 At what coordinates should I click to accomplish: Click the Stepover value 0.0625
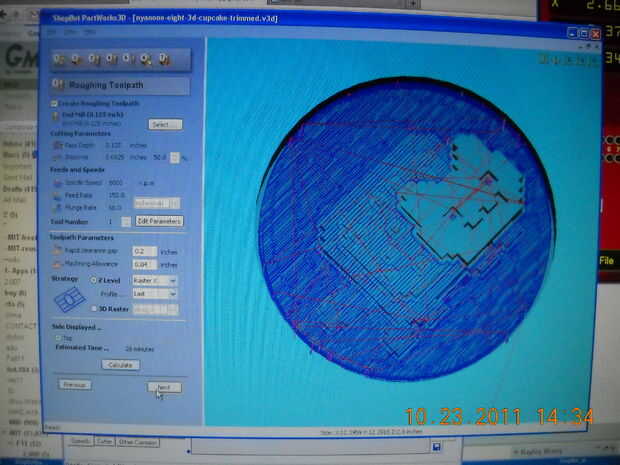115,157
